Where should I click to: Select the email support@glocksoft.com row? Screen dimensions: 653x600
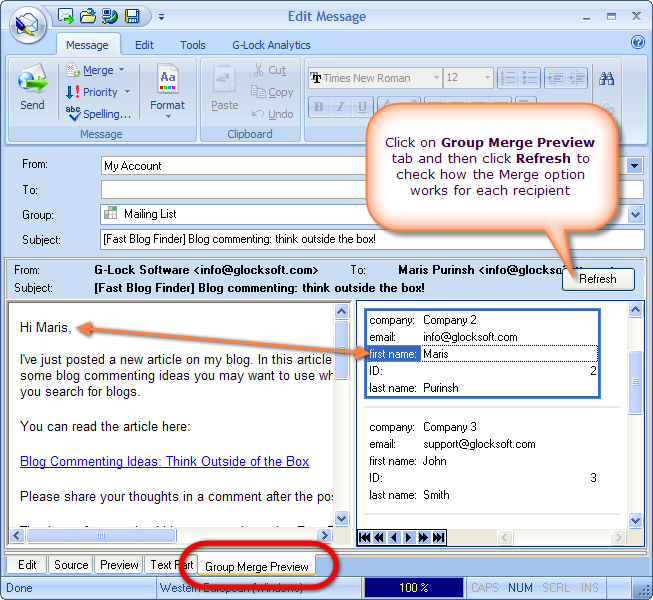pos(482,444)
